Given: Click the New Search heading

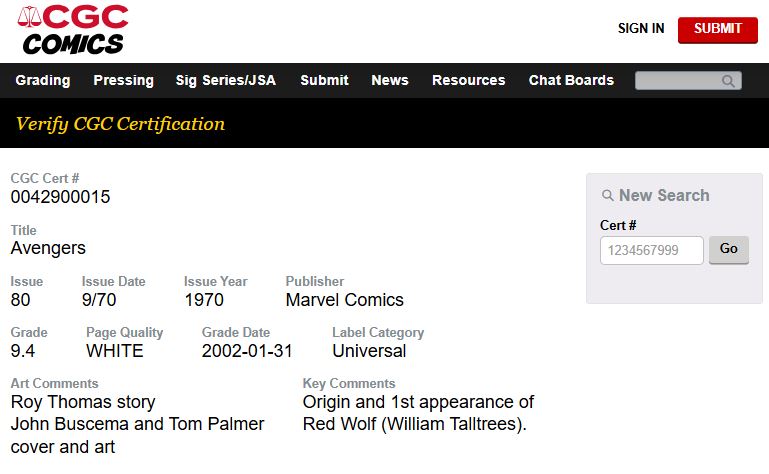Looking at the screenshot, I should click(x=664, y=195).
